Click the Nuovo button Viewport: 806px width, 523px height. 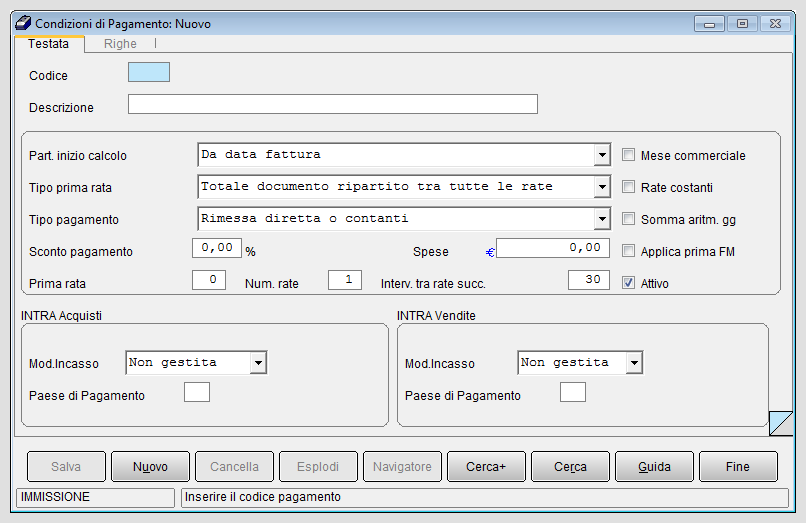click(150, 466)
